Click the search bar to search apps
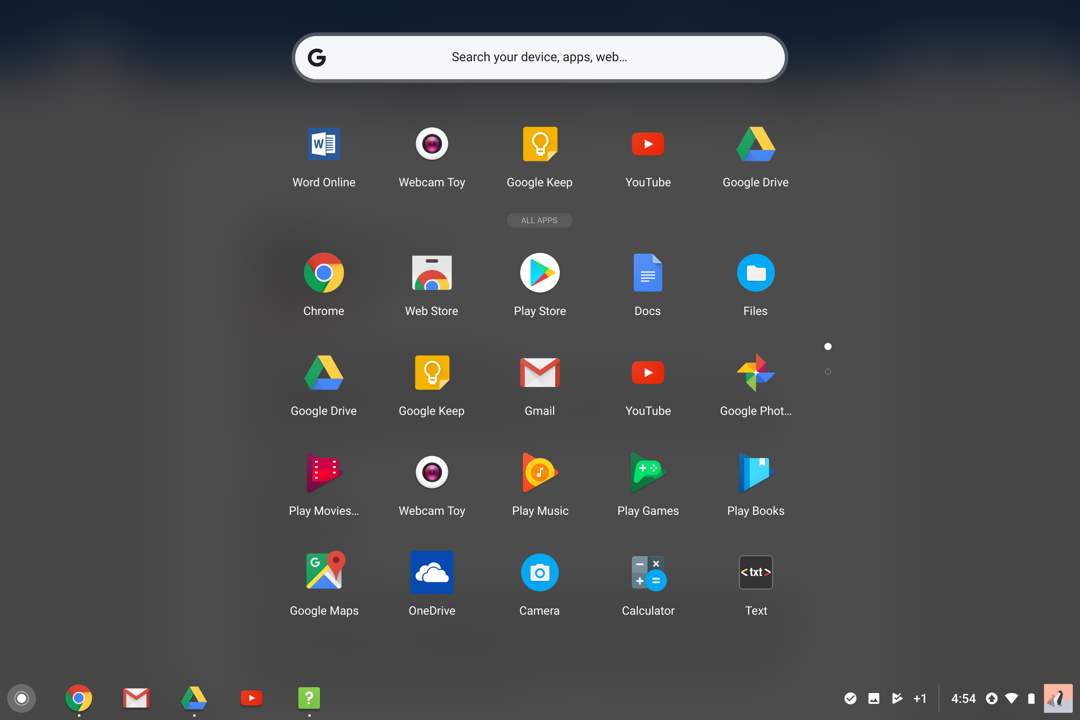This screenshot has height=720, width=1080. (540, 57)
